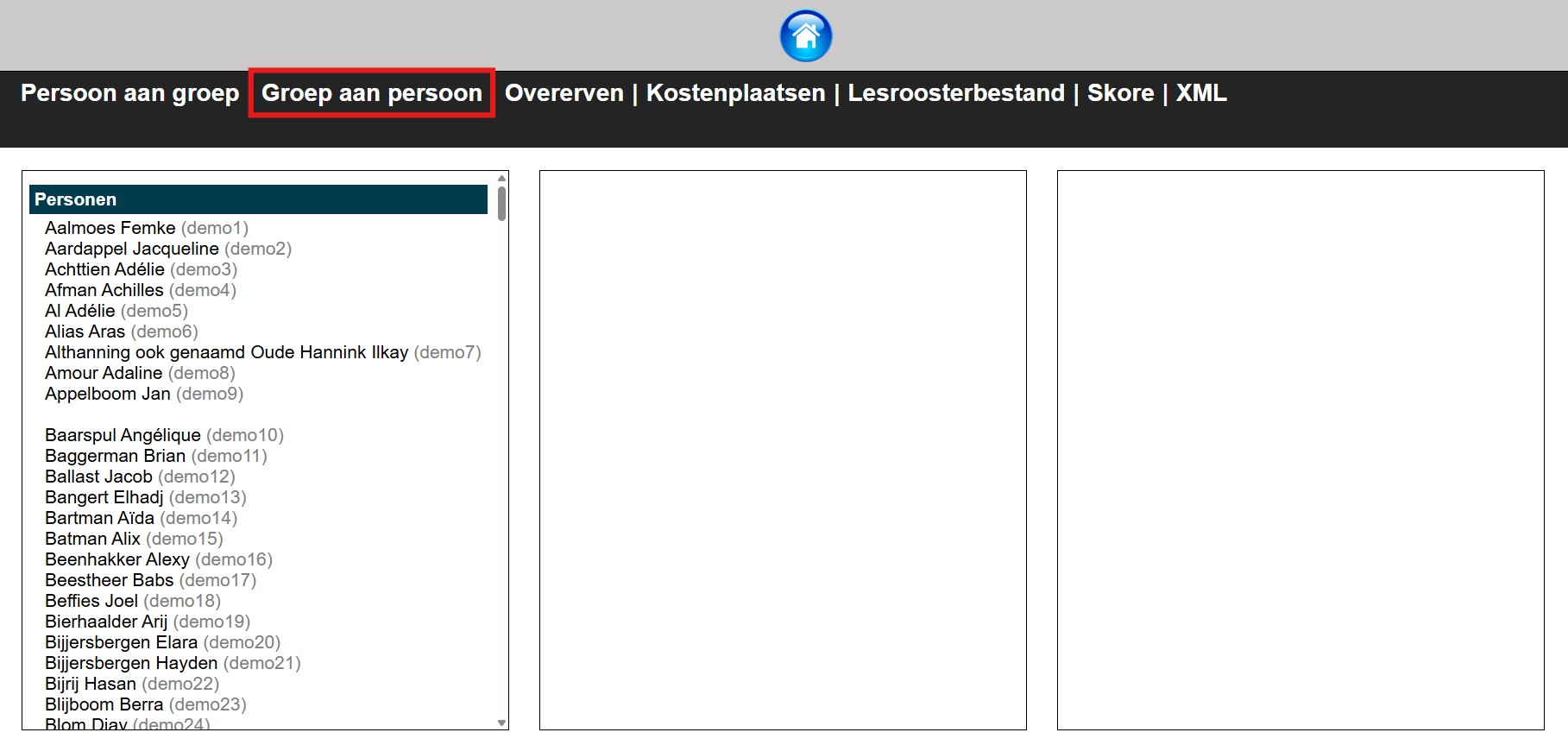Click Batman Alix in Personen list

pyautogui.click(x=134, y=539)
